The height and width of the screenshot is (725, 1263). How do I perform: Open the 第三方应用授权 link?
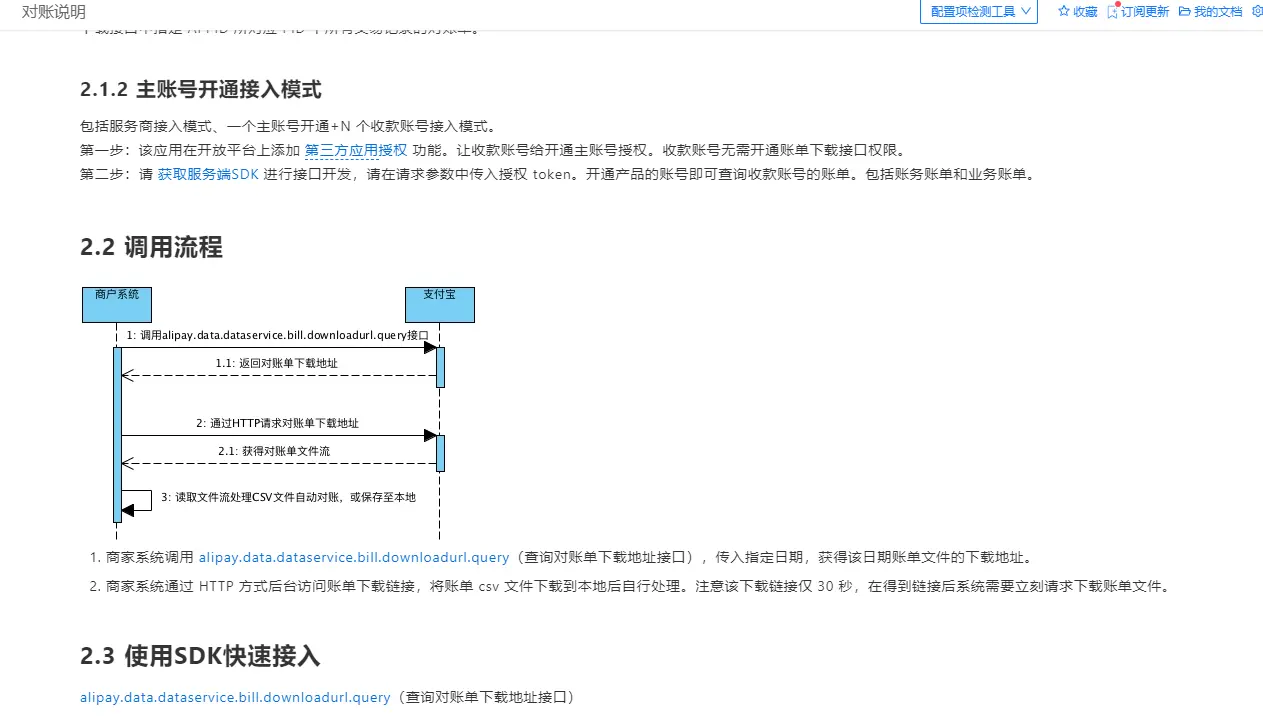click(x=355, y=151)
